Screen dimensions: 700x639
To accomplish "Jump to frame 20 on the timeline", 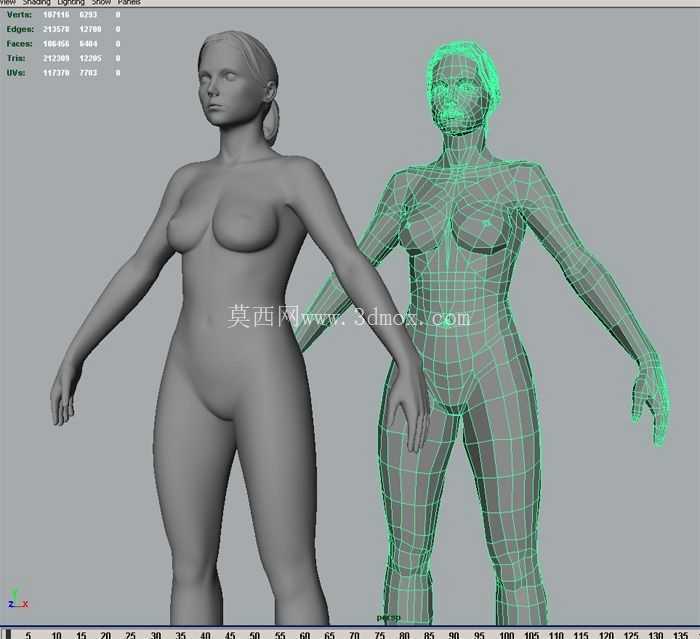I will pyautogui.click(x=105, y=635).
